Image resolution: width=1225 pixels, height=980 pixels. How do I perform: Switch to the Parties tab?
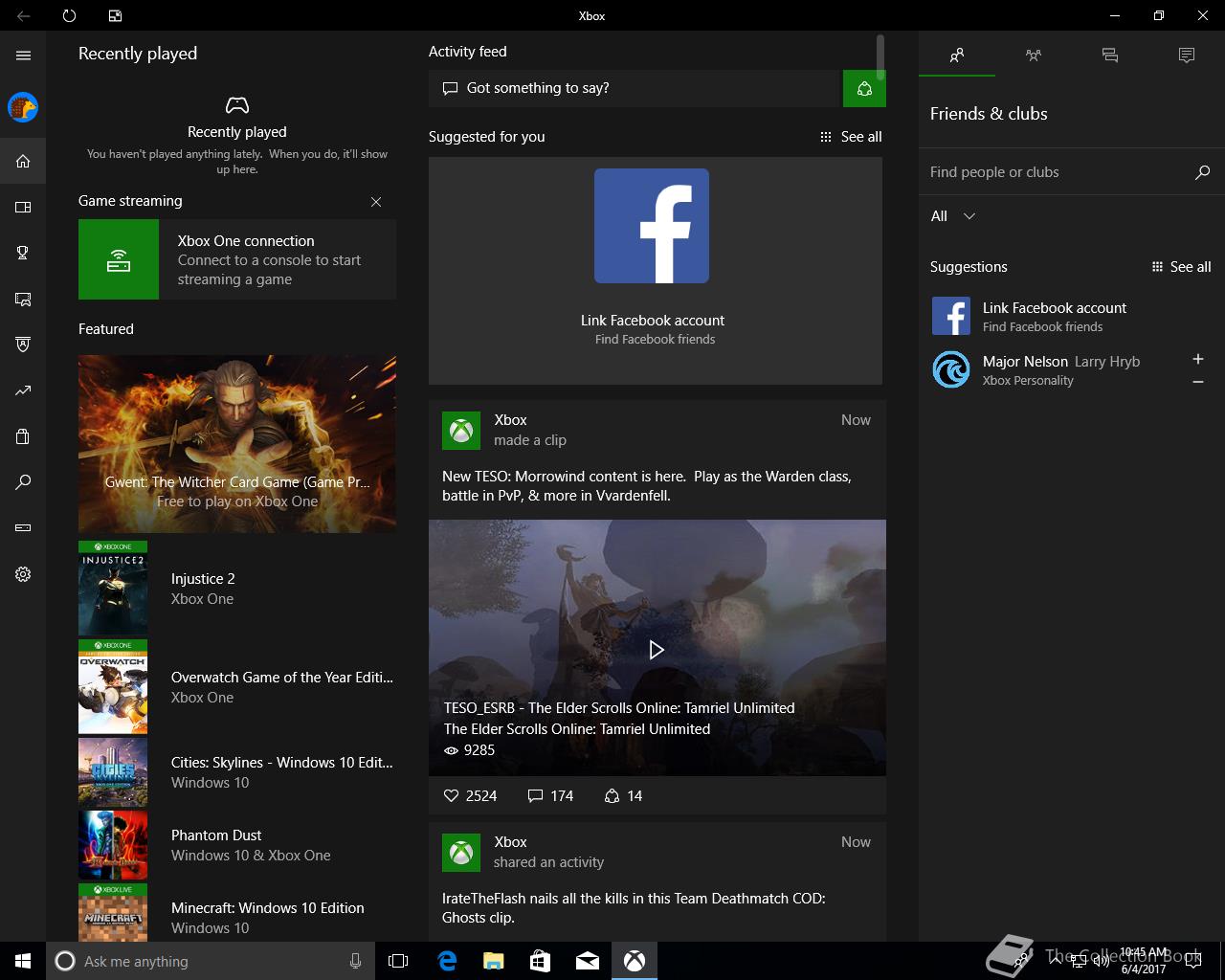[1034, 56]
